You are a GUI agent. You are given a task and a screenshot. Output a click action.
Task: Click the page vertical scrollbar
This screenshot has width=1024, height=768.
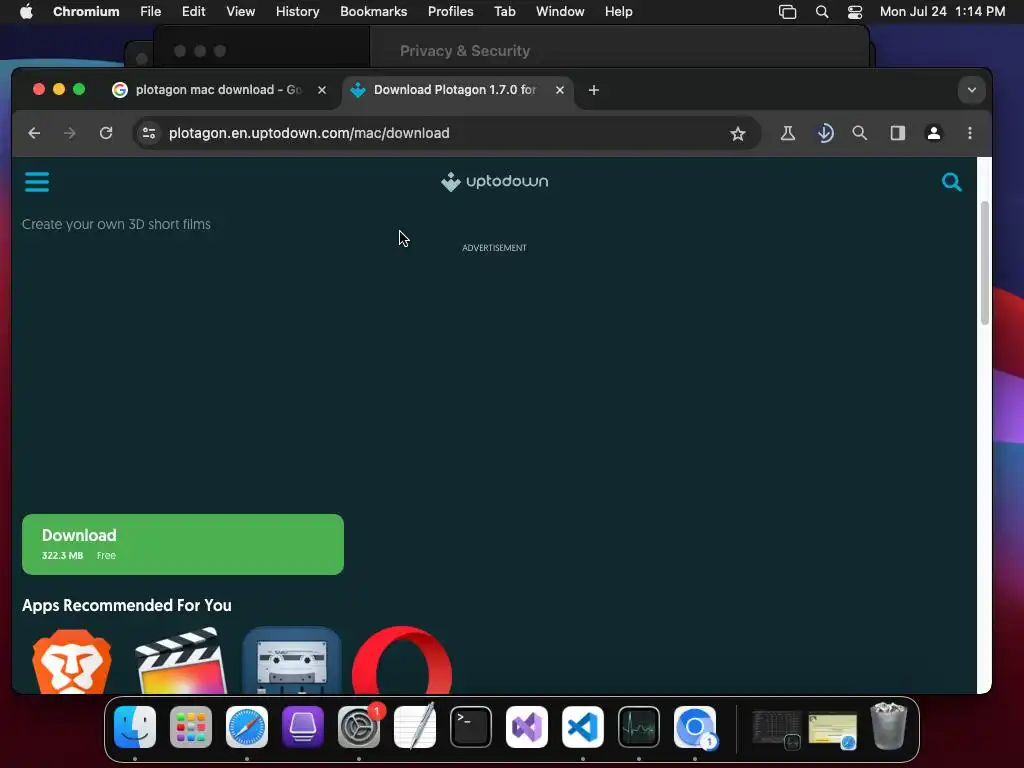(x=984, y=263)
